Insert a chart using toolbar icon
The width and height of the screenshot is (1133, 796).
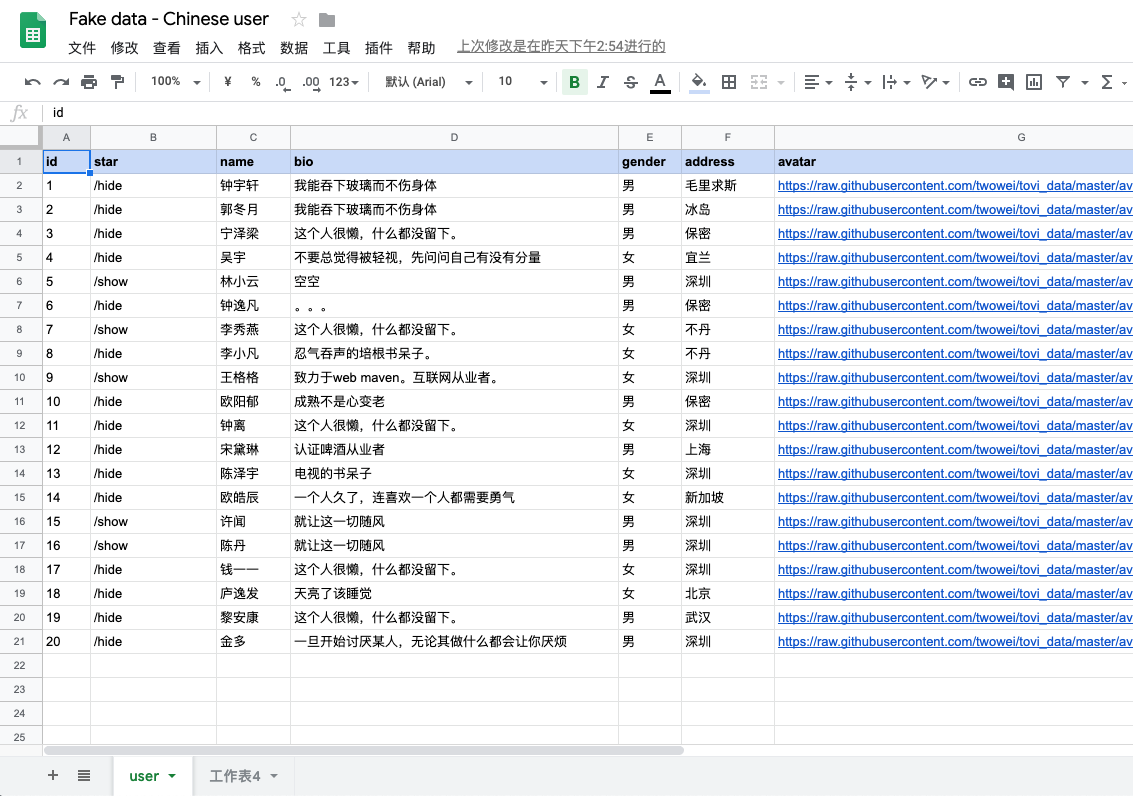(x=1034, y=82)
